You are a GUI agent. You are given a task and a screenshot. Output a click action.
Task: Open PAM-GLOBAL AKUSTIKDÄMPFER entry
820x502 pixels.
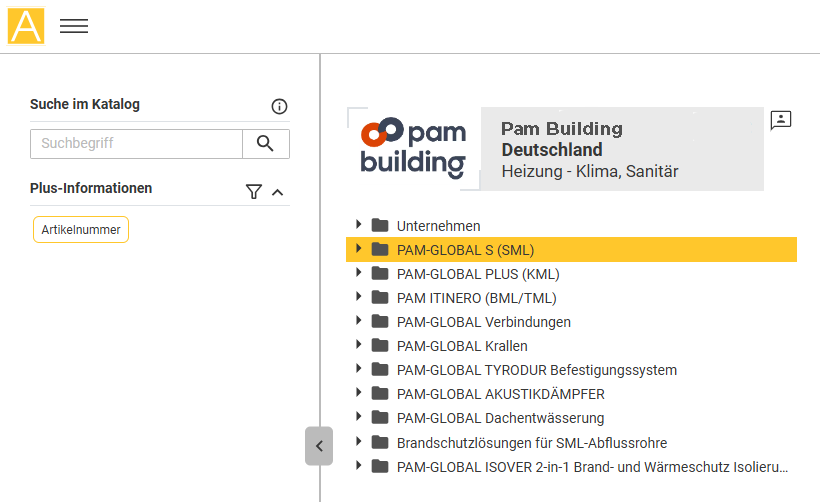coord(500,394)
